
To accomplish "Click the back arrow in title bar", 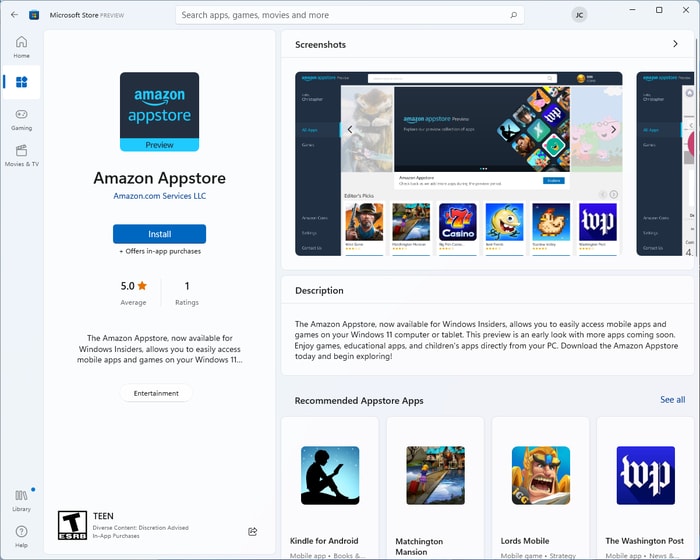I will pos(14,15).
